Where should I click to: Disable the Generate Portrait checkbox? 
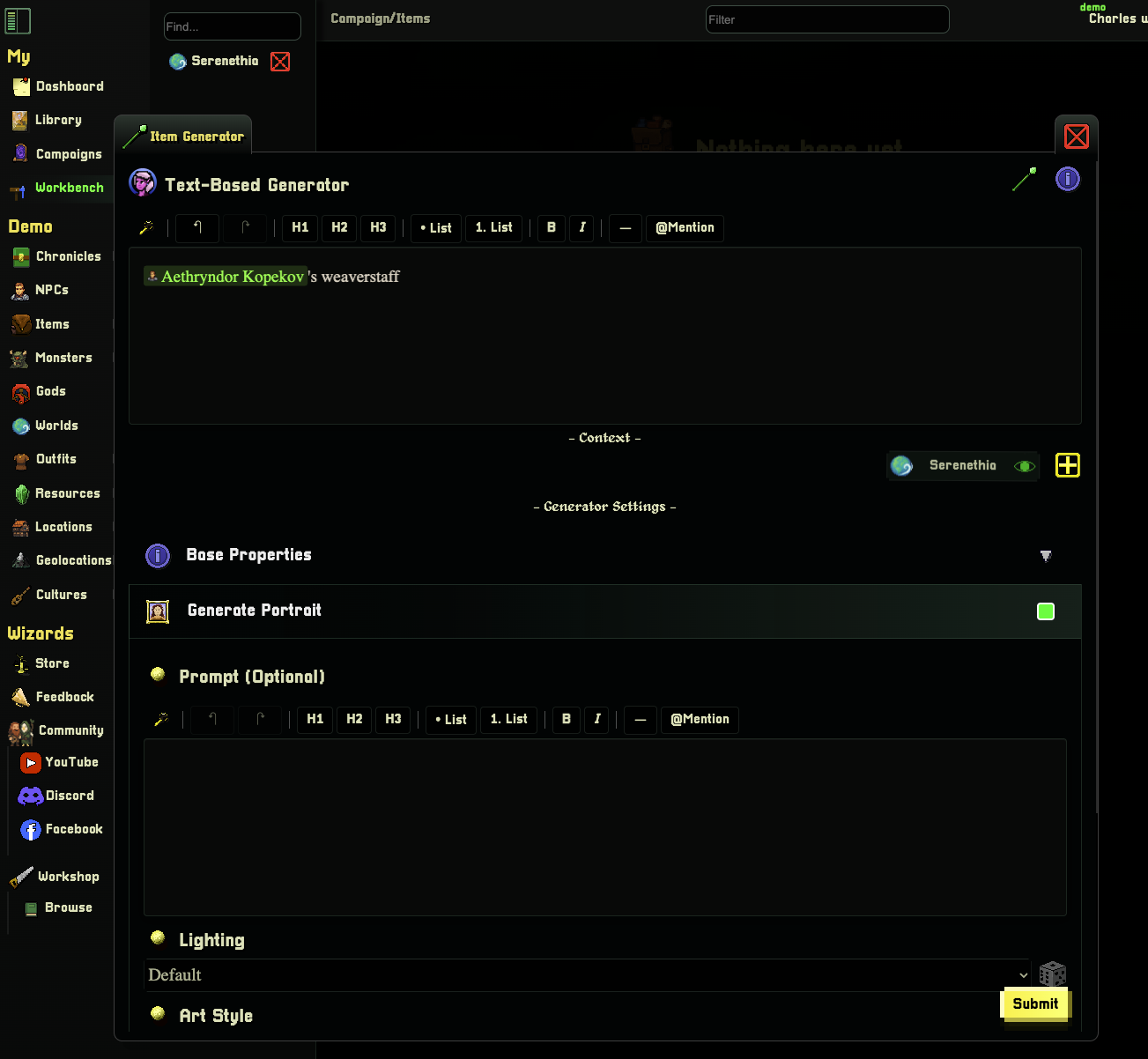click(1046, 611)
